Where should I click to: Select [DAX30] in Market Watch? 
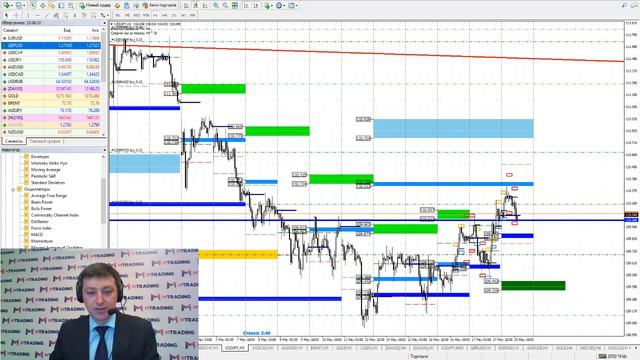[x=51, y=89]
